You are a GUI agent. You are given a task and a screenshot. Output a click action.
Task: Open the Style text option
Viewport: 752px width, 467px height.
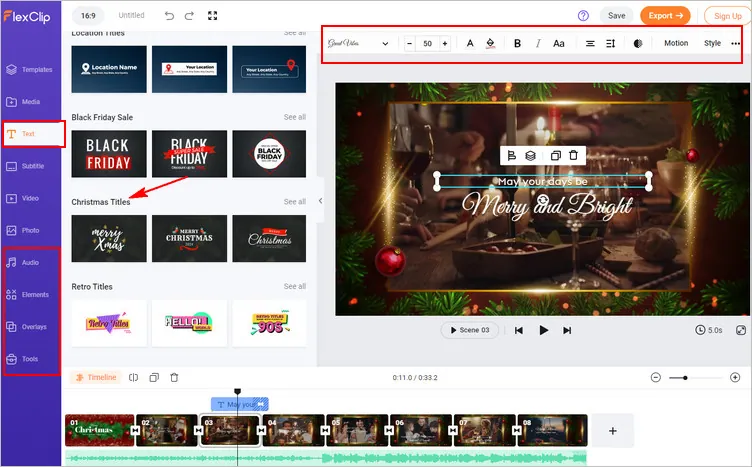[712, 43]
